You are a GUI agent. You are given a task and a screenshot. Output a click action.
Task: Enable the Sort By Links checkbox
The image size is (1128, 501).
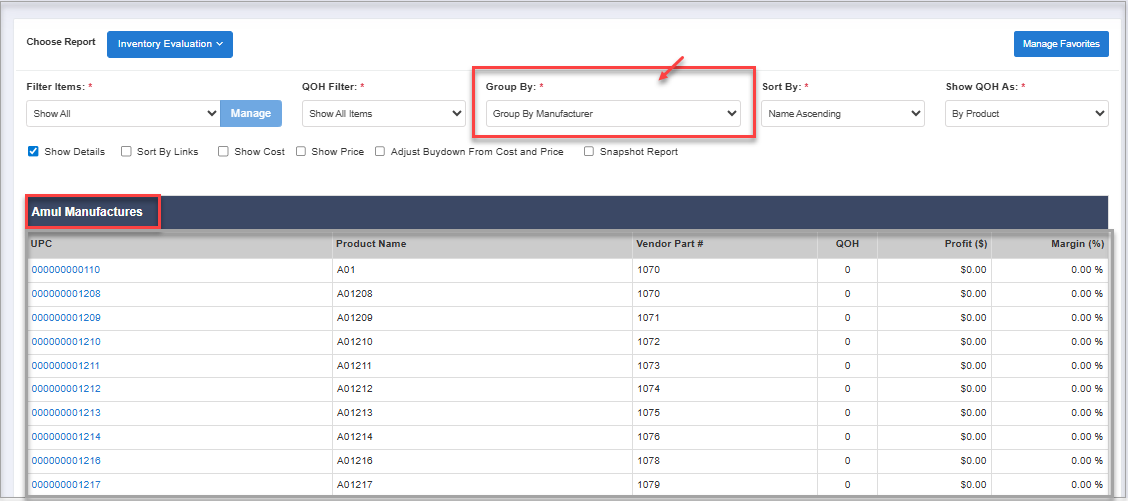click(126, 152)
